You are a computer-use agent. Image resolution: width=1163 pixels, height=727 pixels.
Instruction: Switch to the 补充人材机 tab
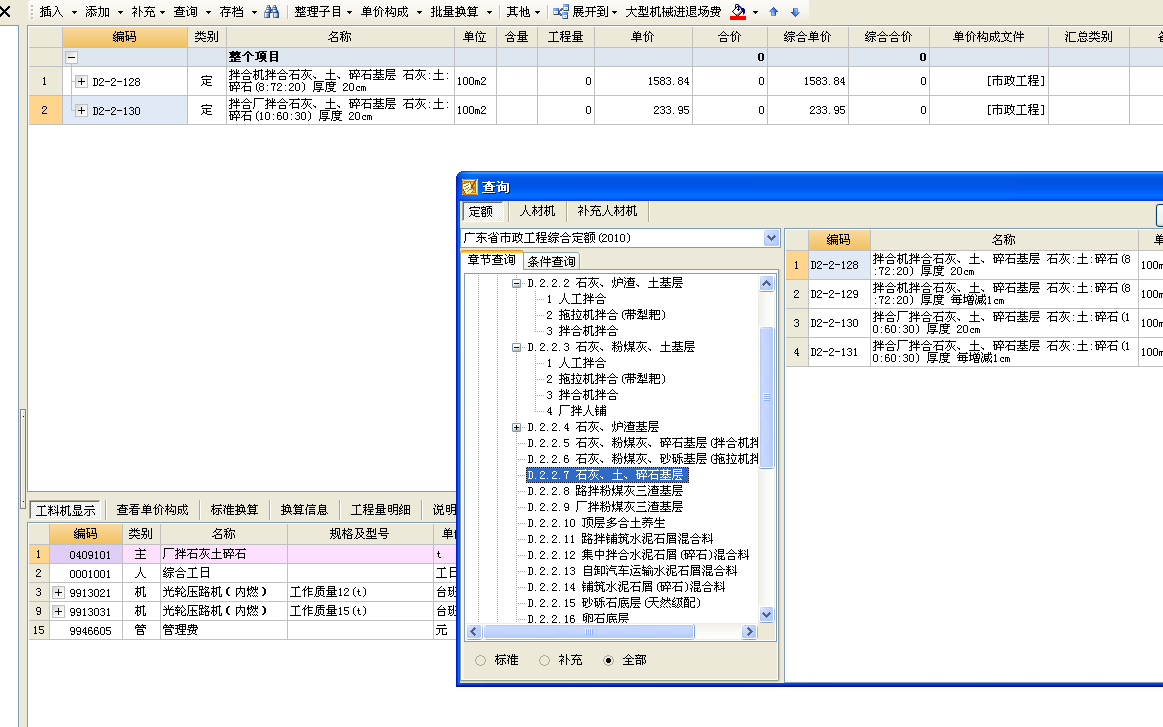tap(607, 211)
